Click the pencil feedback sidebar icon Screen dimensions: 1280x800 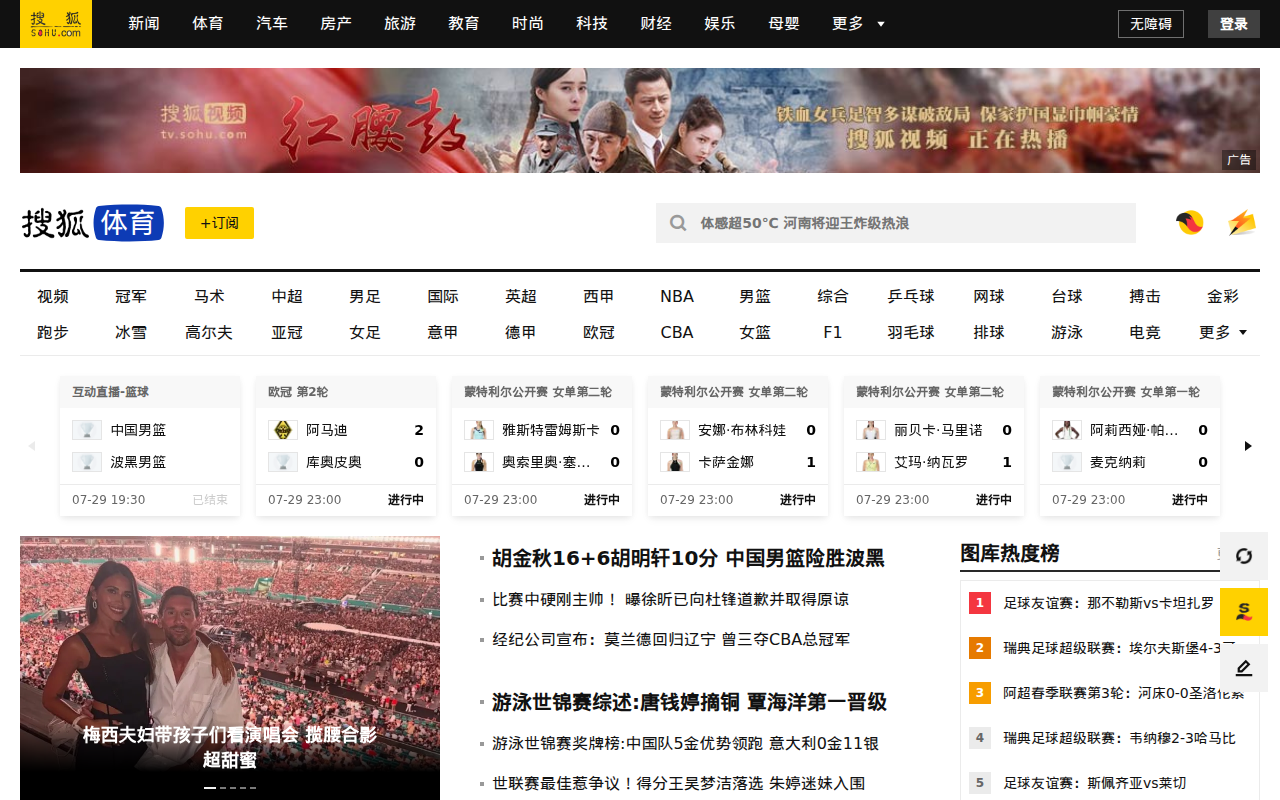[x=1244, y=668]
